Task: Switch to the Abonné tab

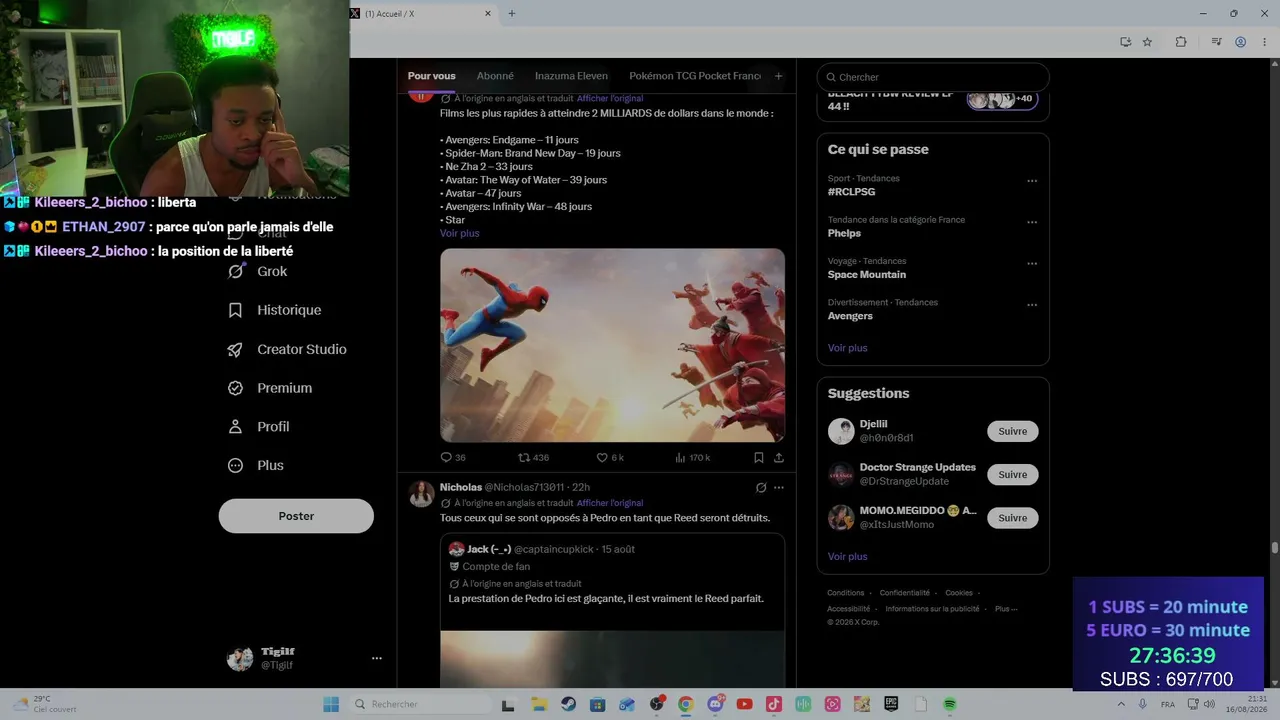Action: pyautogui.click(x=495, y=76)
